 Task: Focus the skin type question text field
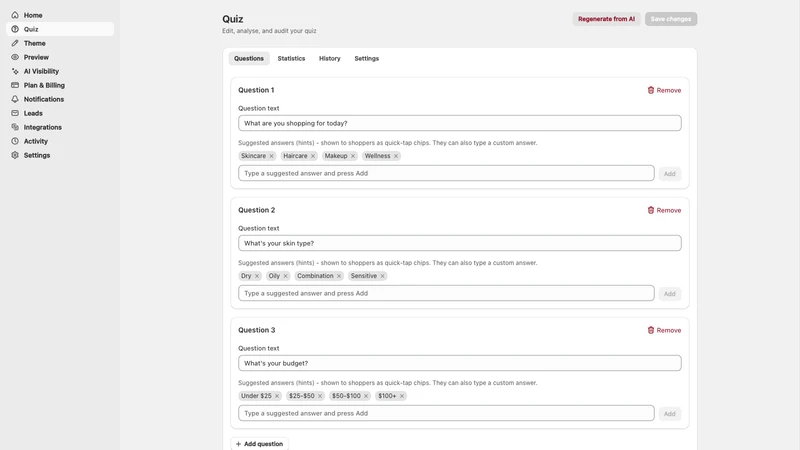click(x=460, y=243)
